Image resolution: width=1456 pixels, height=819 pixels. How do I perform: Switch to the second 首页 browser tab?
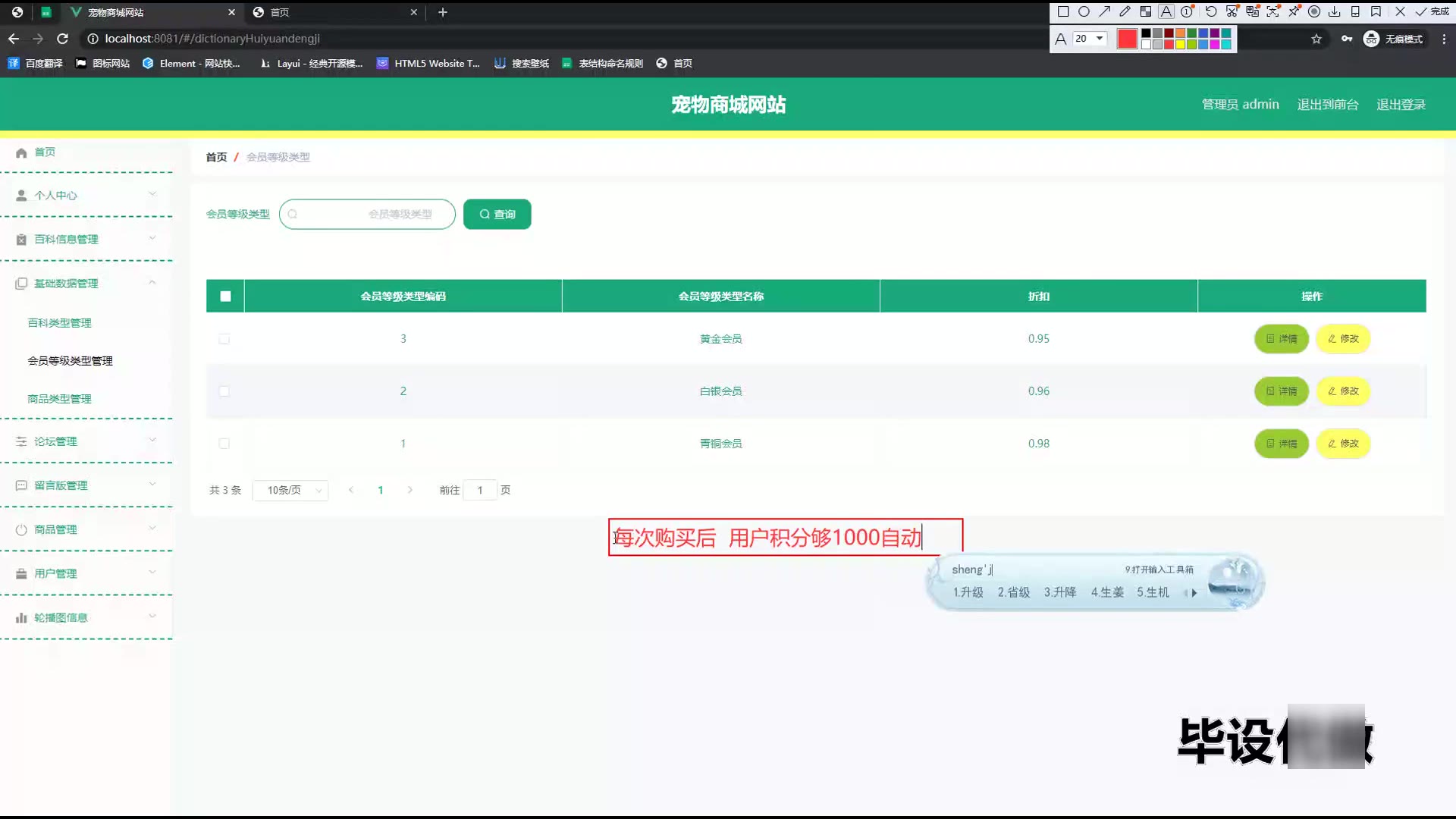[334, 12]
